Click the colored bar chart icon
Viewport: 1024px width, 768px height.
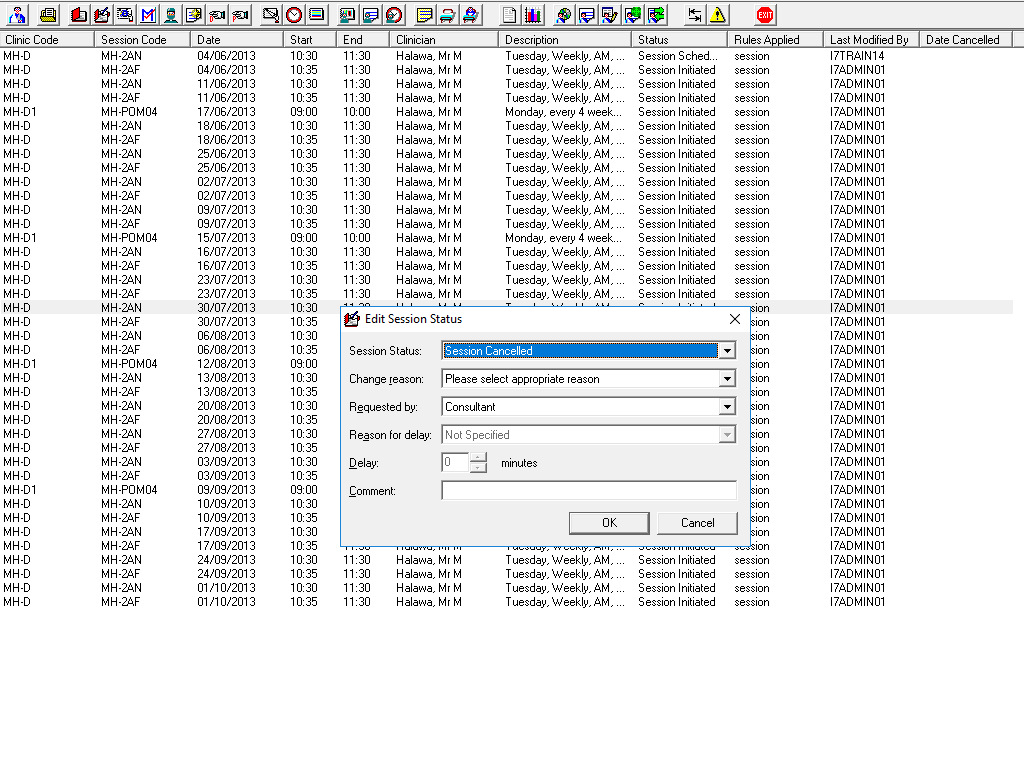coord(533,14)
